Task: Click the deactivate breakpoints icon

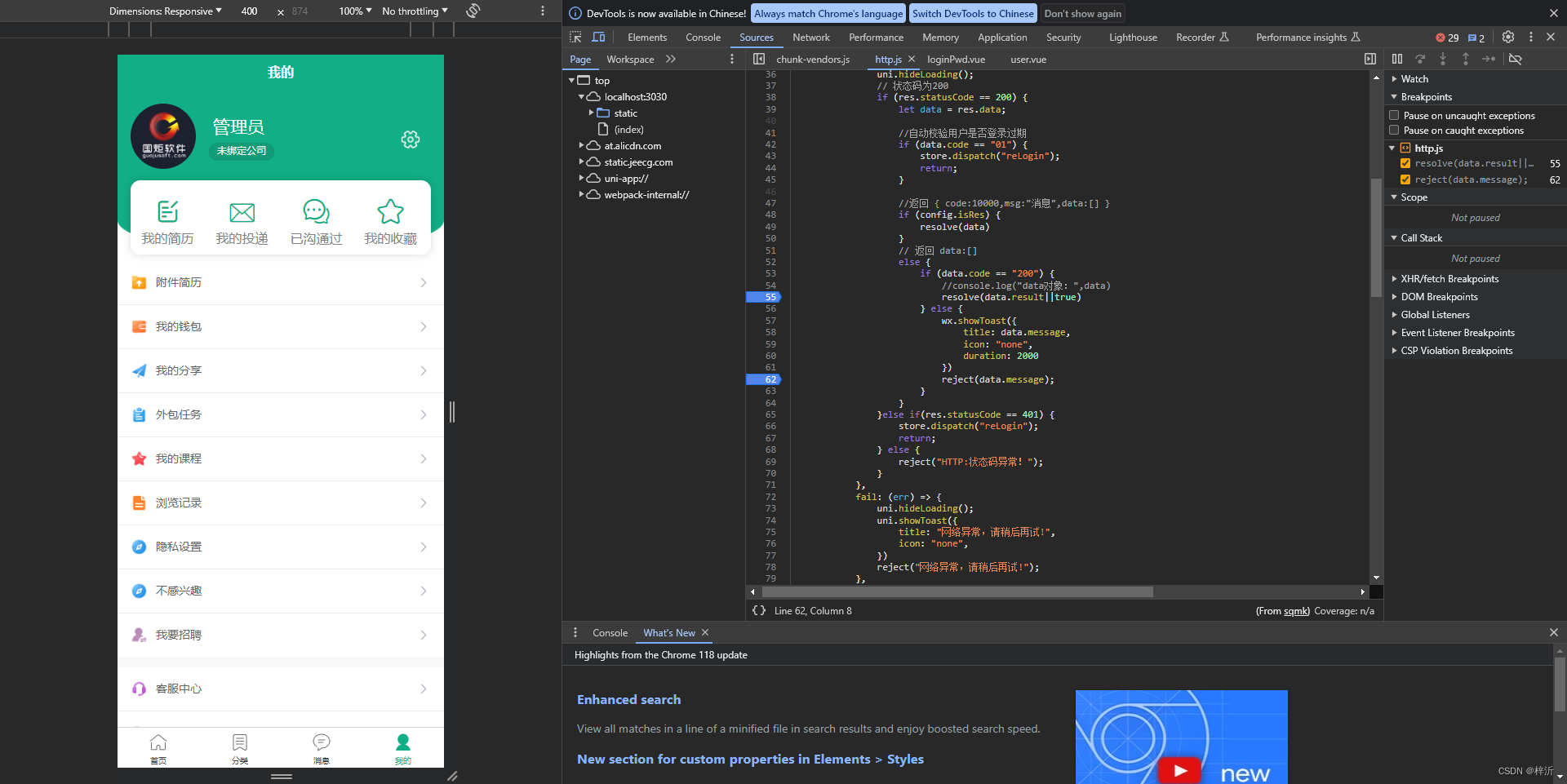Action: (x=1516, y=59)
